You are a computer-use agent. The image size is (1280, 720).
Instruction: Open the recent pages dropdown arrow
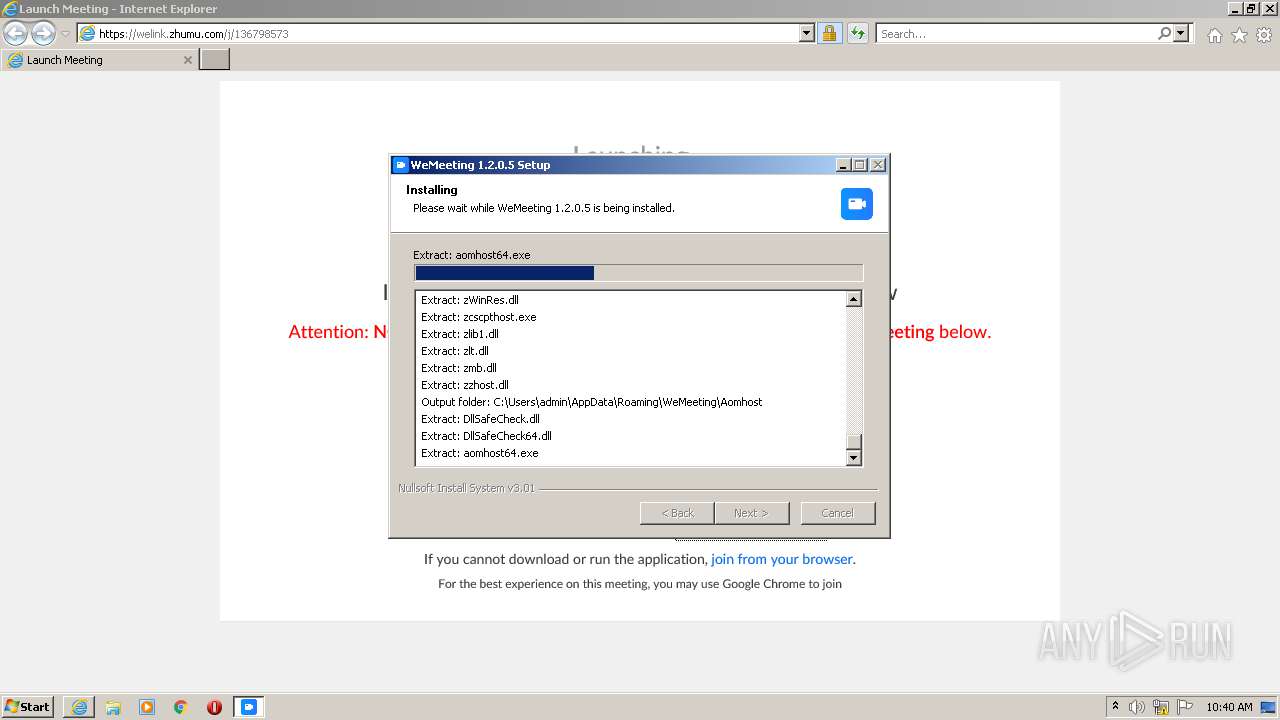(x=65, y=33)
